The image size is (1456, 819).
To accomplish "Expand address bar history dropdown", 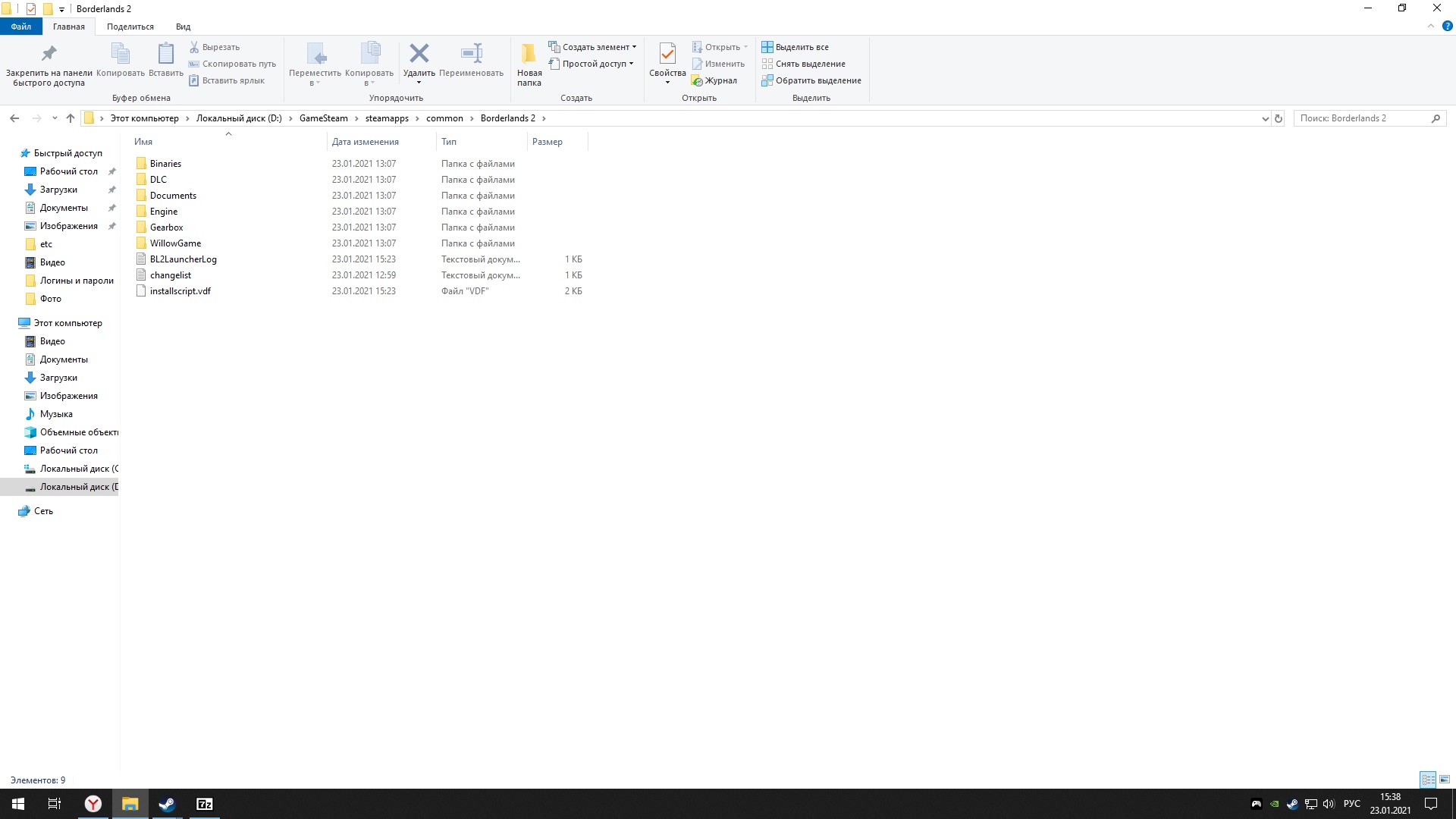I will [x=1265, y=118].
